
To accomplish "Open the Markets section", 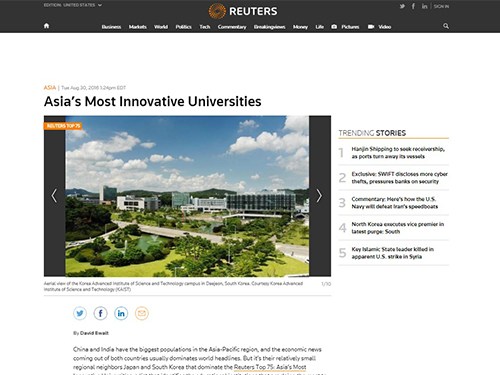I will coord(138,27).
